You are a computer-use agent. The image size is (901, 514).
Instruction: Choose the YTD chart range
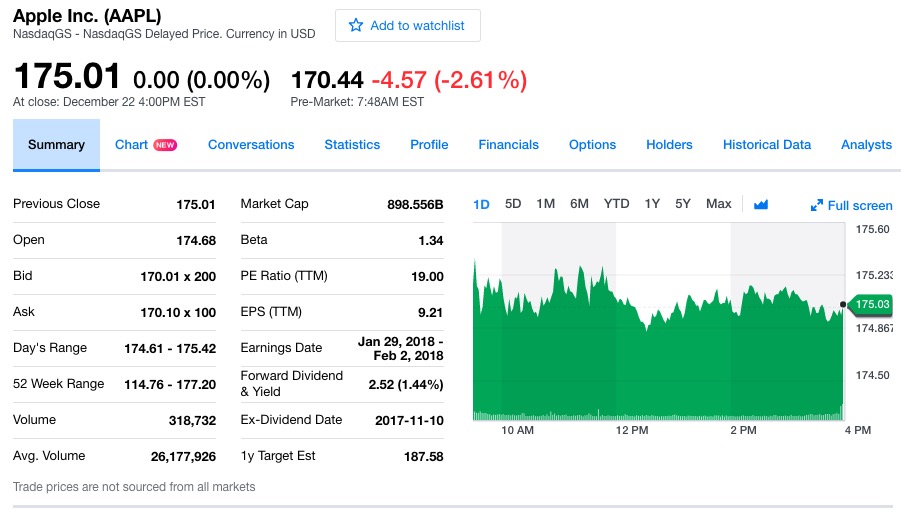(616, 204)
